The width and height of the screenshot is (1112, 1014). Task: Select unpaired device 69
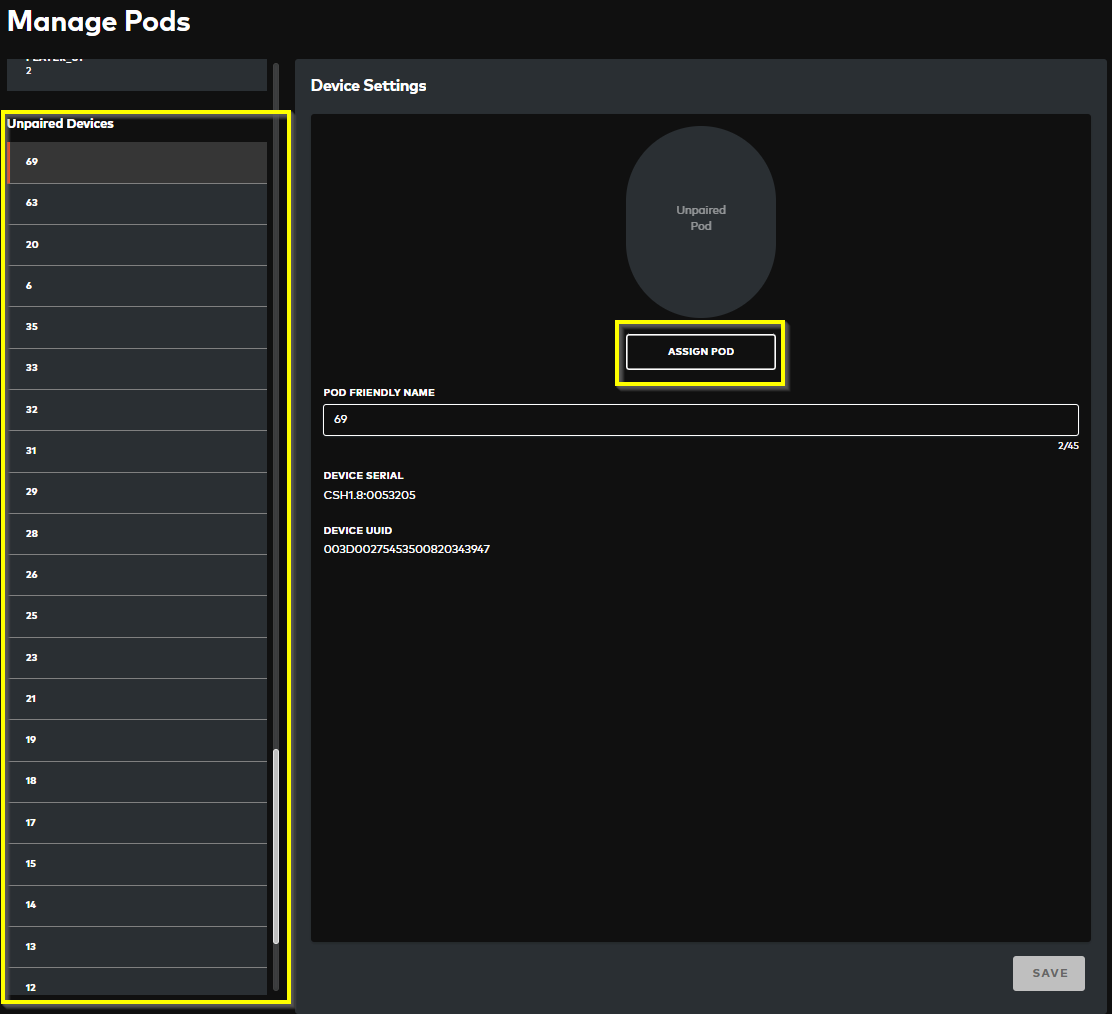137,162
